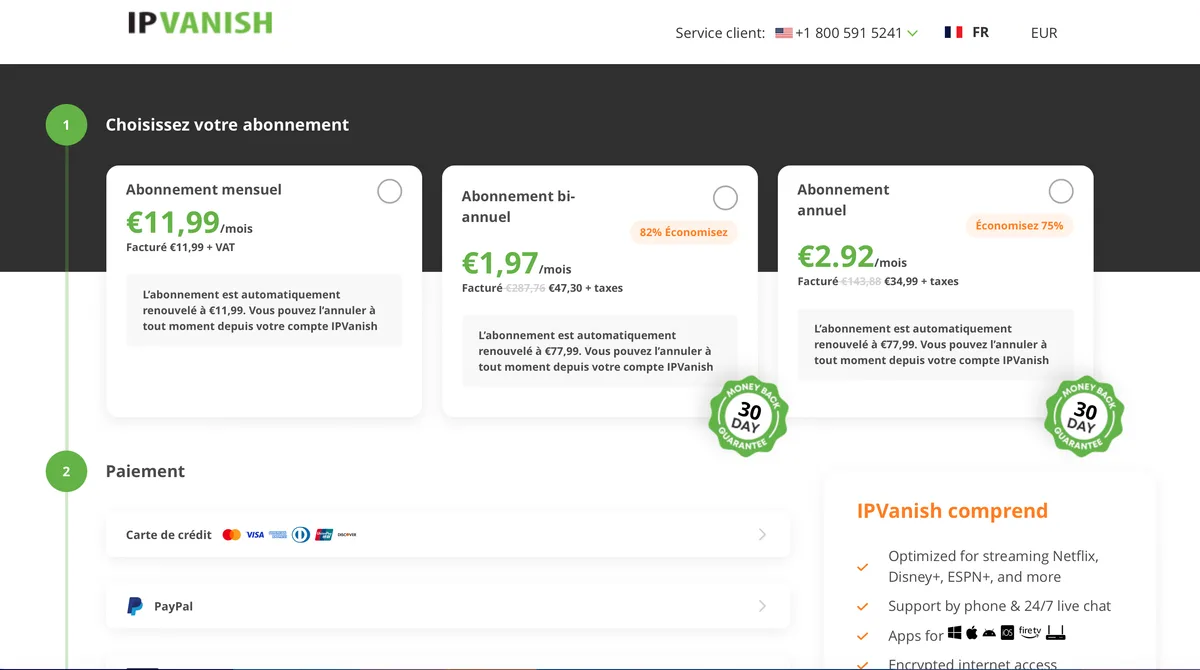Click the €1,97 per month price

tap(500, 263)
